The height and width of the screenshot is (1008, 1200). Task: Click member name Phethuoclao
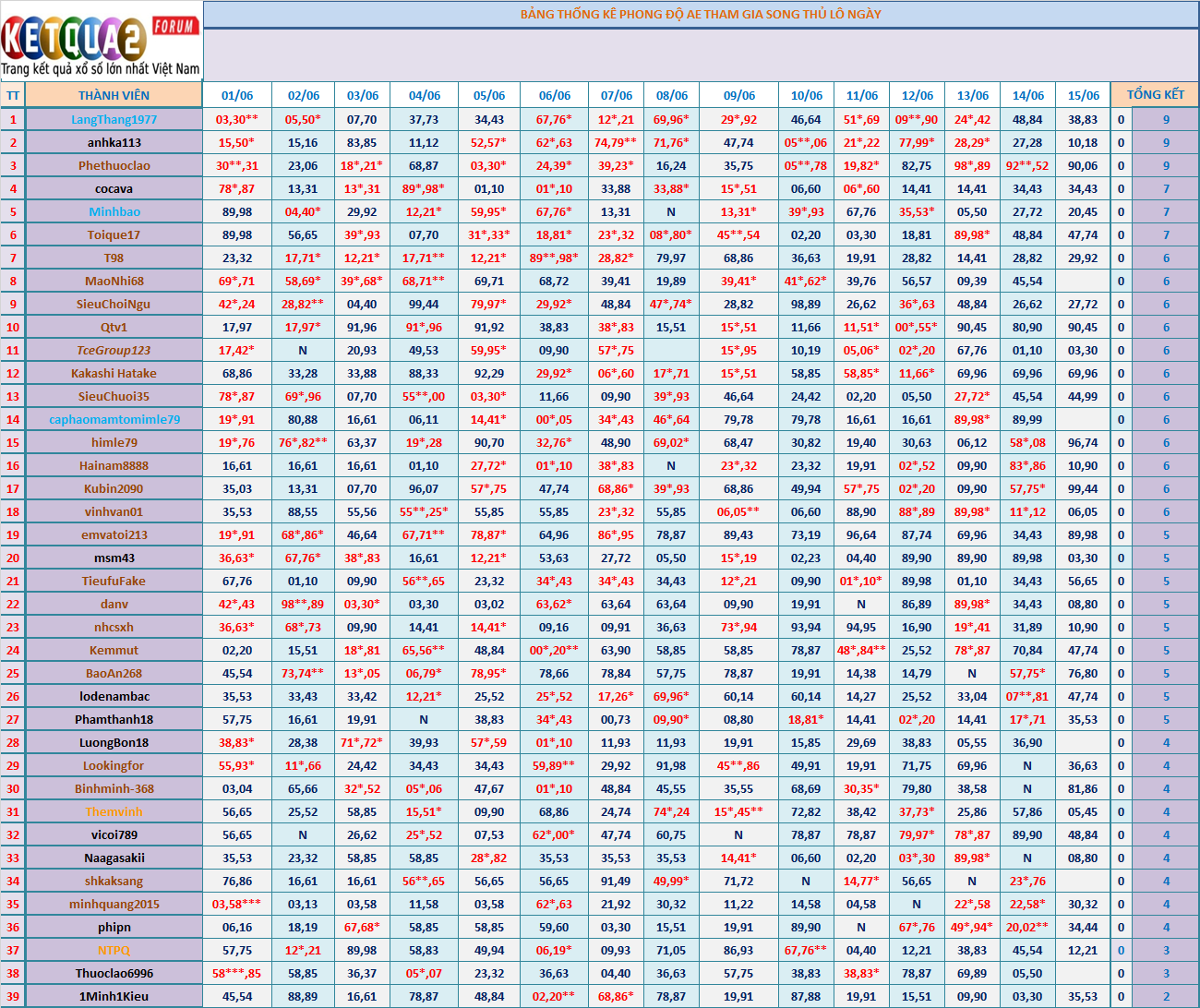coord(114,165)
